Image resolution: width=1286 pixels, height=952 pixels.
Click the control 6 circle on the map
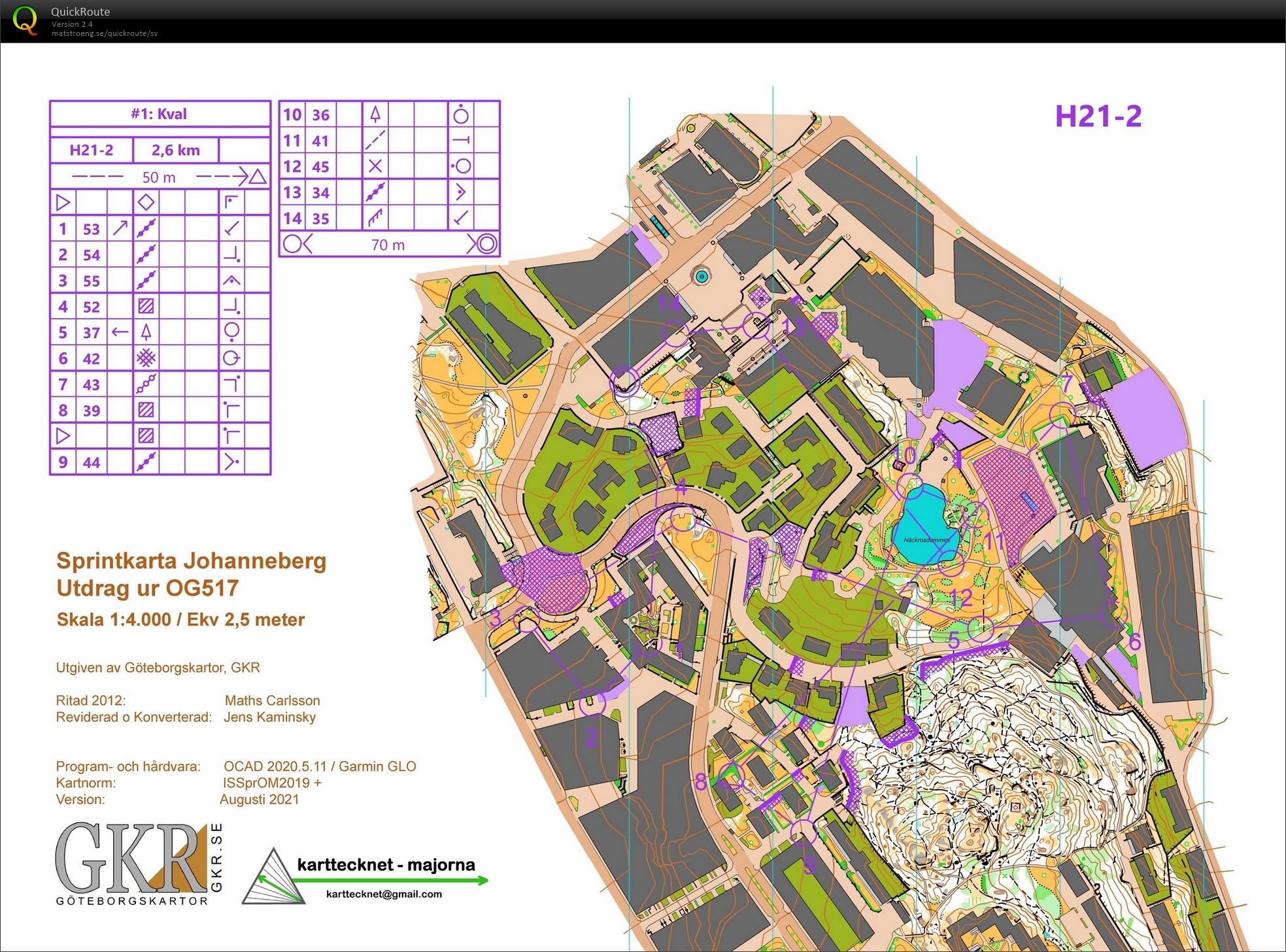(1113, 616)
